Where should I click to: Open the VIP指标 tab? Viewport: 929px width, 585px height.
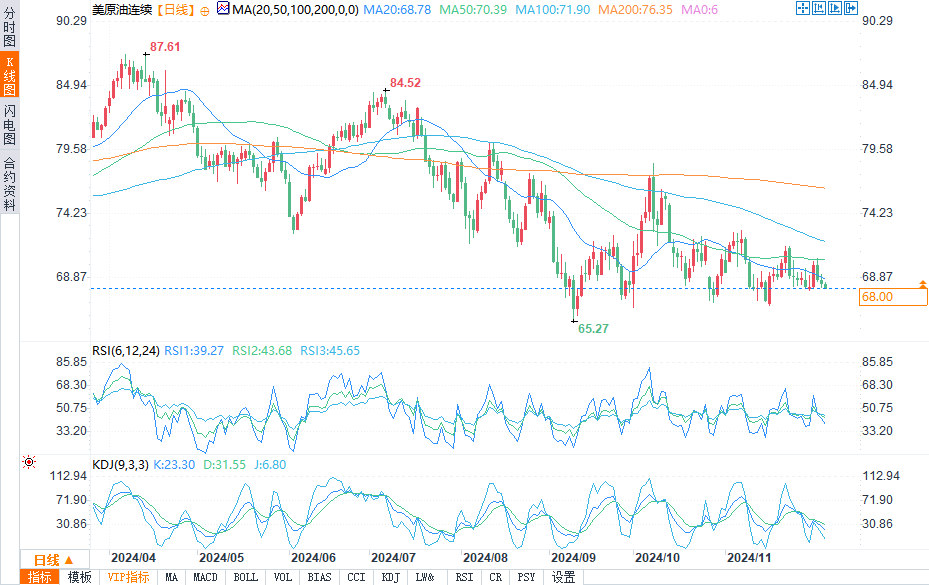pyautogui.click(x=128, y=577)
